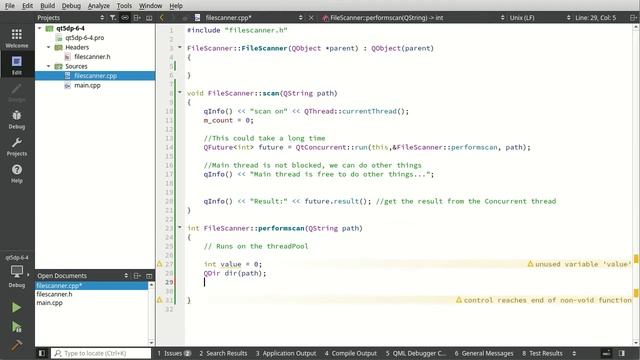Open output pane selector arrows
This screenshot has width=640, height=360.
[574, 353]
